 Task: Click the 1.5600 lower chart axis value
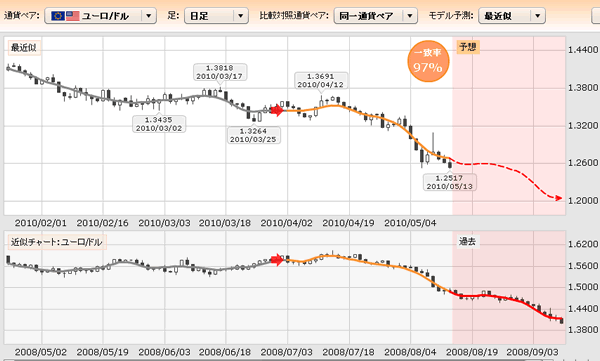[583, 265]
